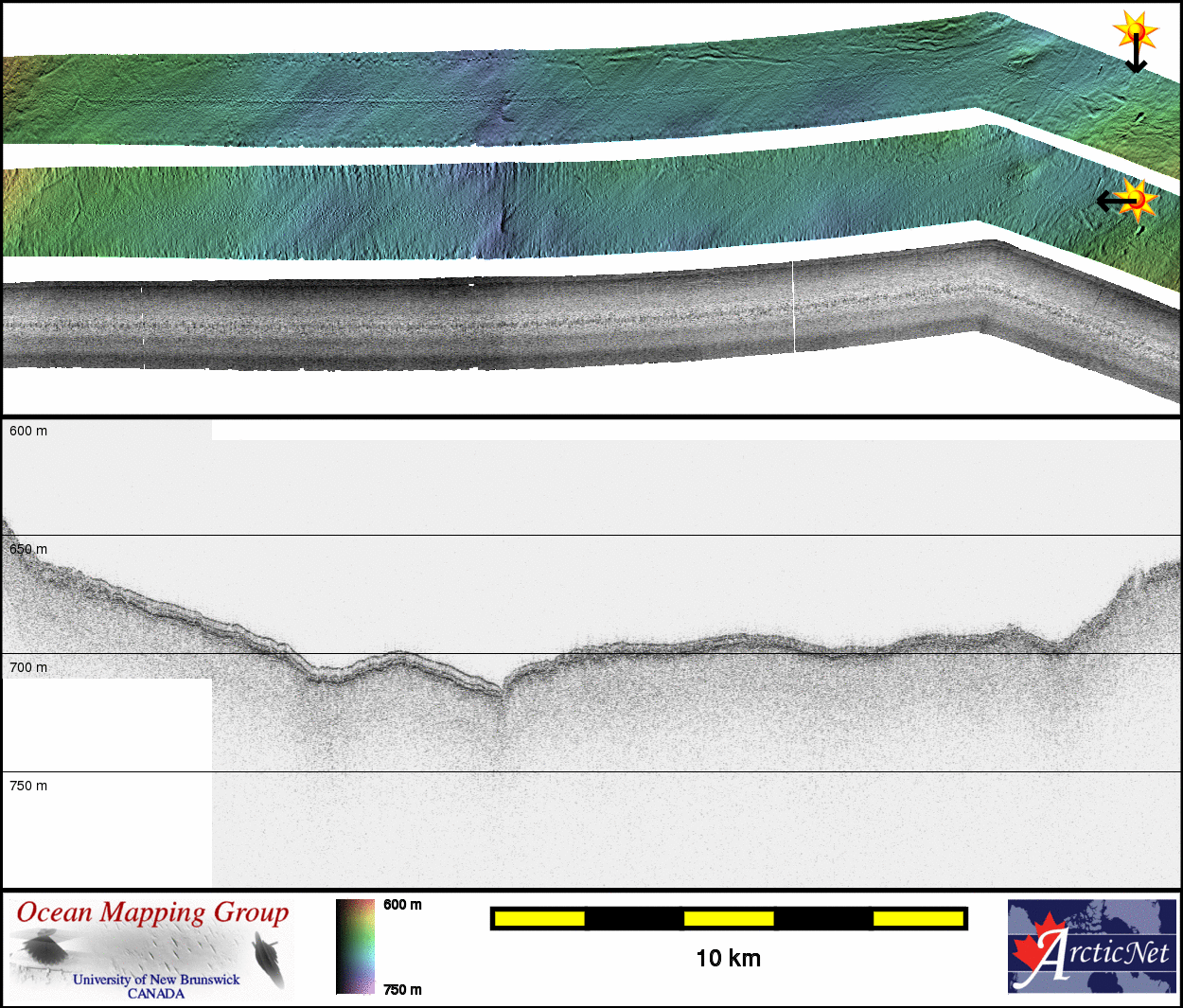This screenshot has height=1008, width=1183.
Task: Click the ArcticNet logo
Action: pos(1092,946)
